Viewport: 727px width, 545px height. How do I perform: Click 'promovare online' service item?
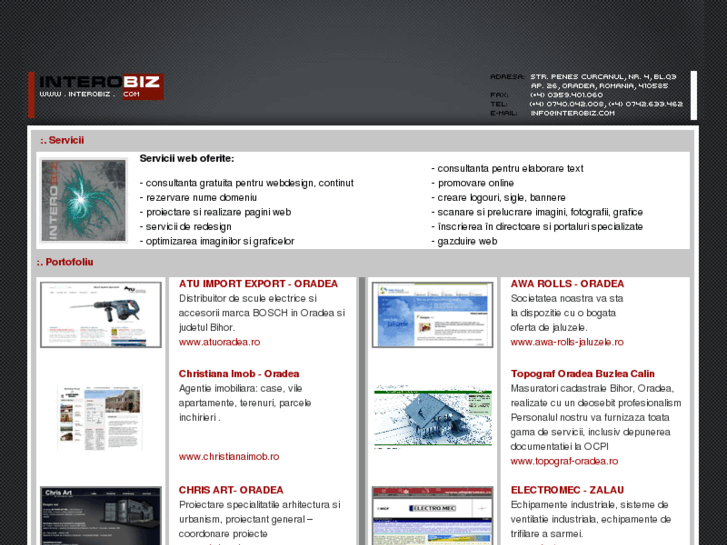[x=472, y=183]
